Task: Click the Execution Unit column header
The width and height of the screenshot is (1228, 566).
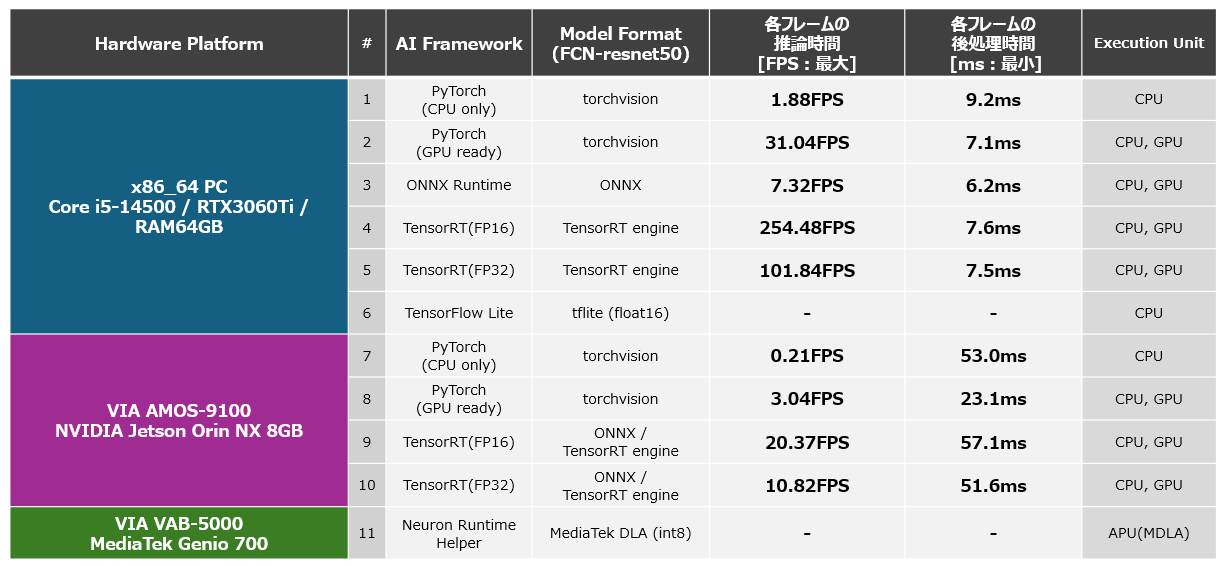Action: [x=1149, y=43]
